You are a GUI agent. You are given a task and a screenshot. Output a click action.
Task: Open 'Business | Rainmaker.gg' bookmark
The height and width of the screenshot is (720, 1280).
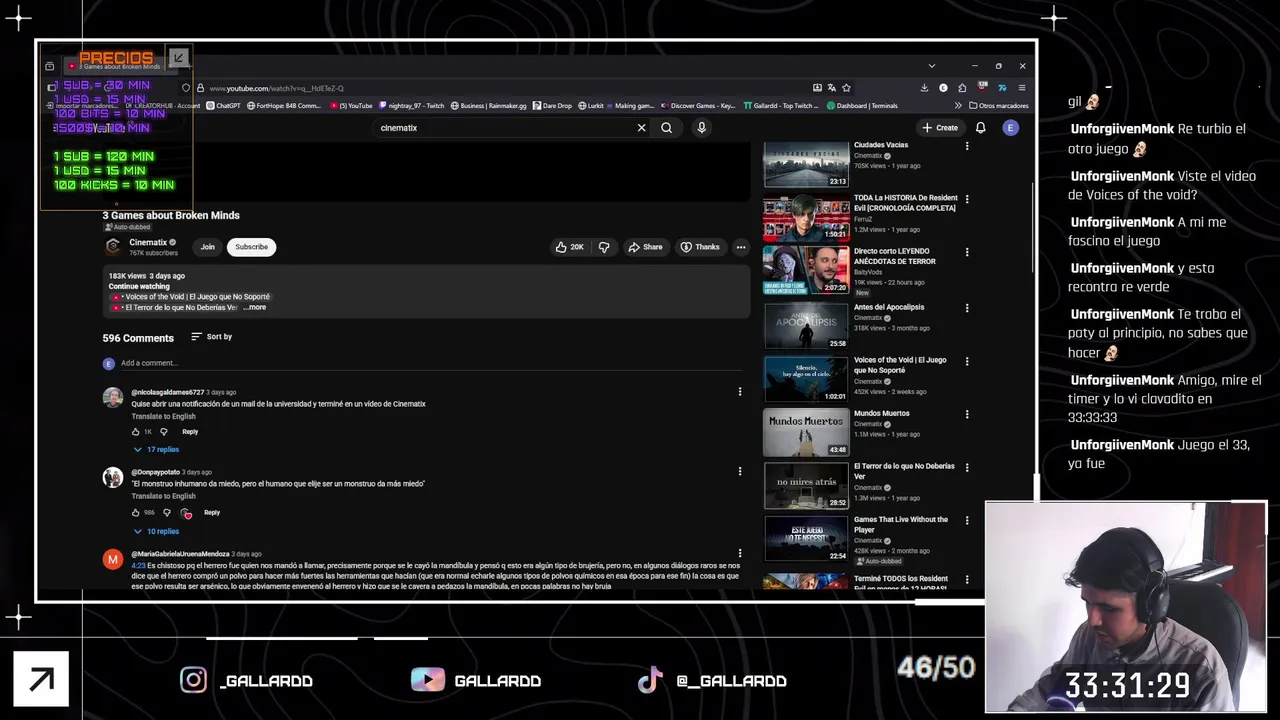click(x=489, y=106)
